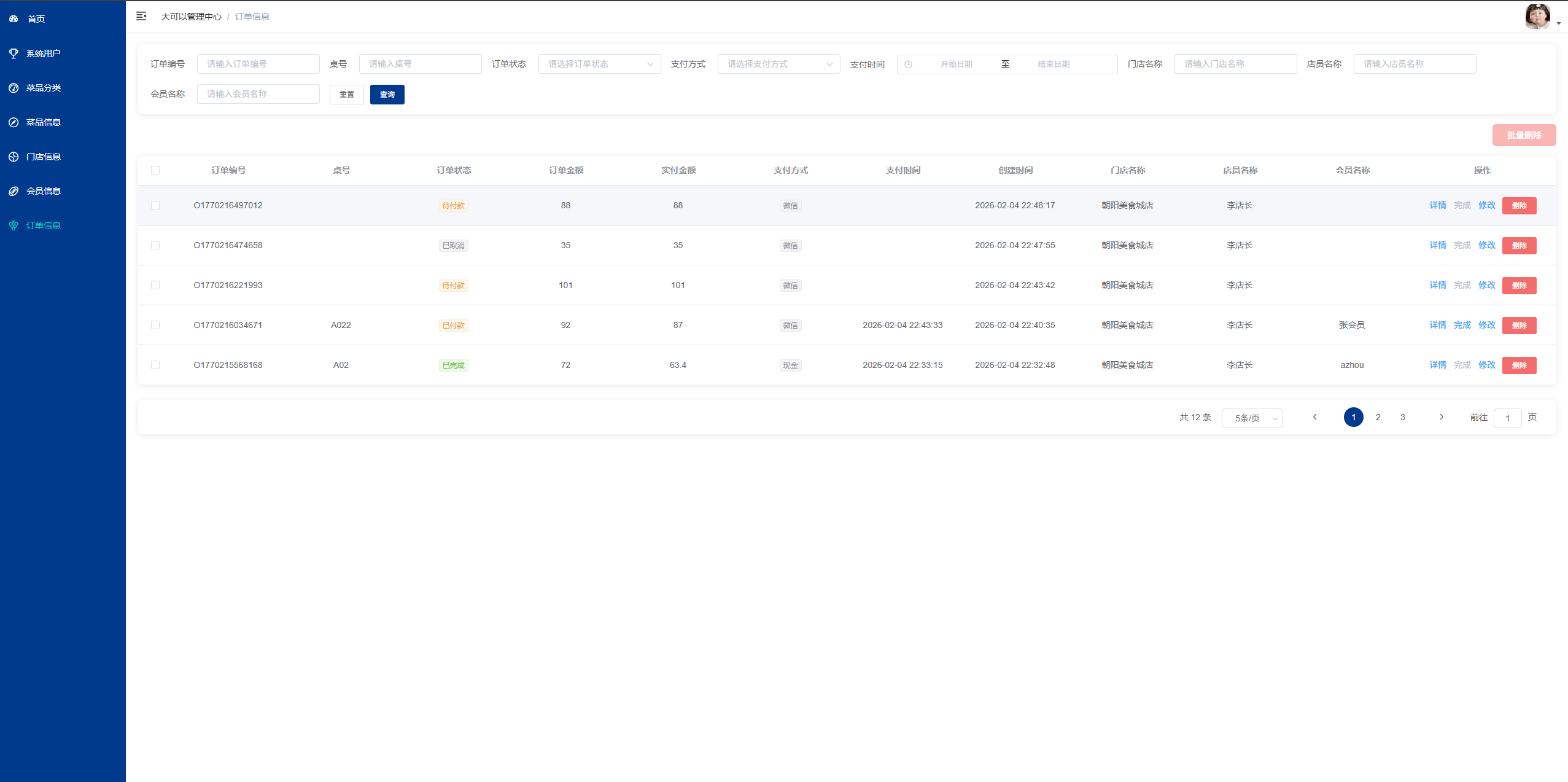Click the 重置 reset button

point(347,95)
